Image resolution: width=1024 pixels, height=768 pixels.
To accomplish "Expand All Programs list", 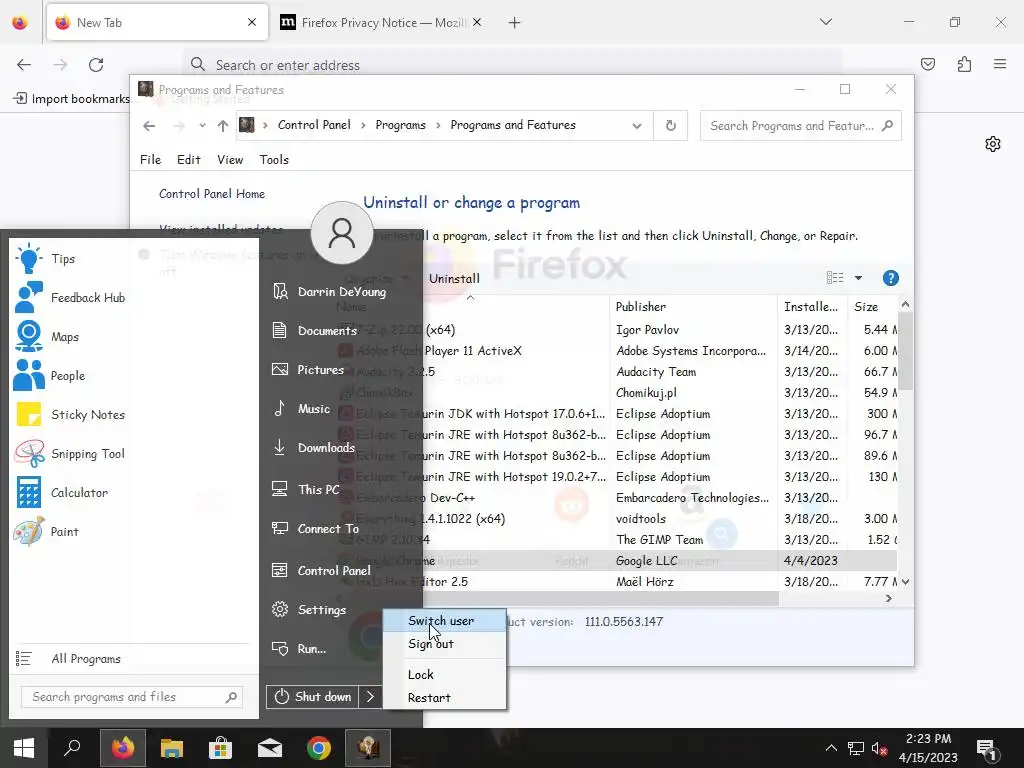I will (69, 658).
